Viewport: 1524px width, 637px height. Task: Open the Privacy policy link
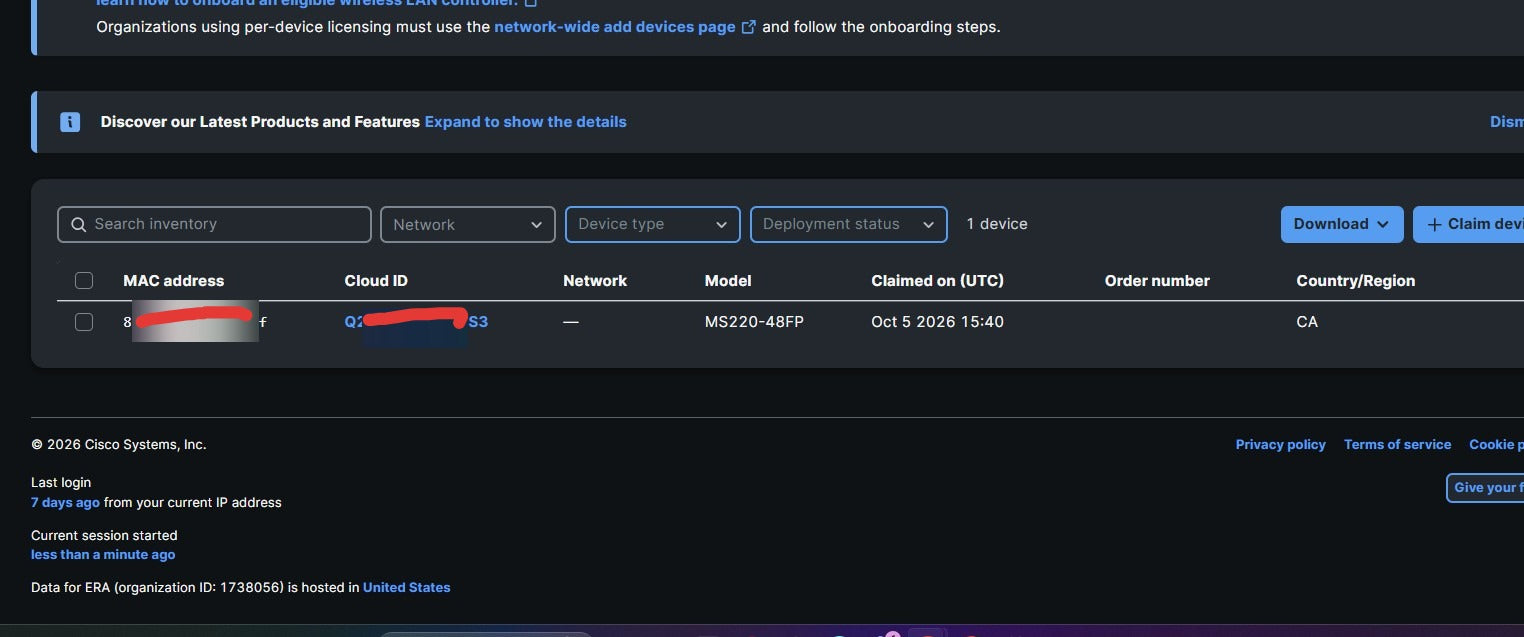click(x=1281, y=445)
